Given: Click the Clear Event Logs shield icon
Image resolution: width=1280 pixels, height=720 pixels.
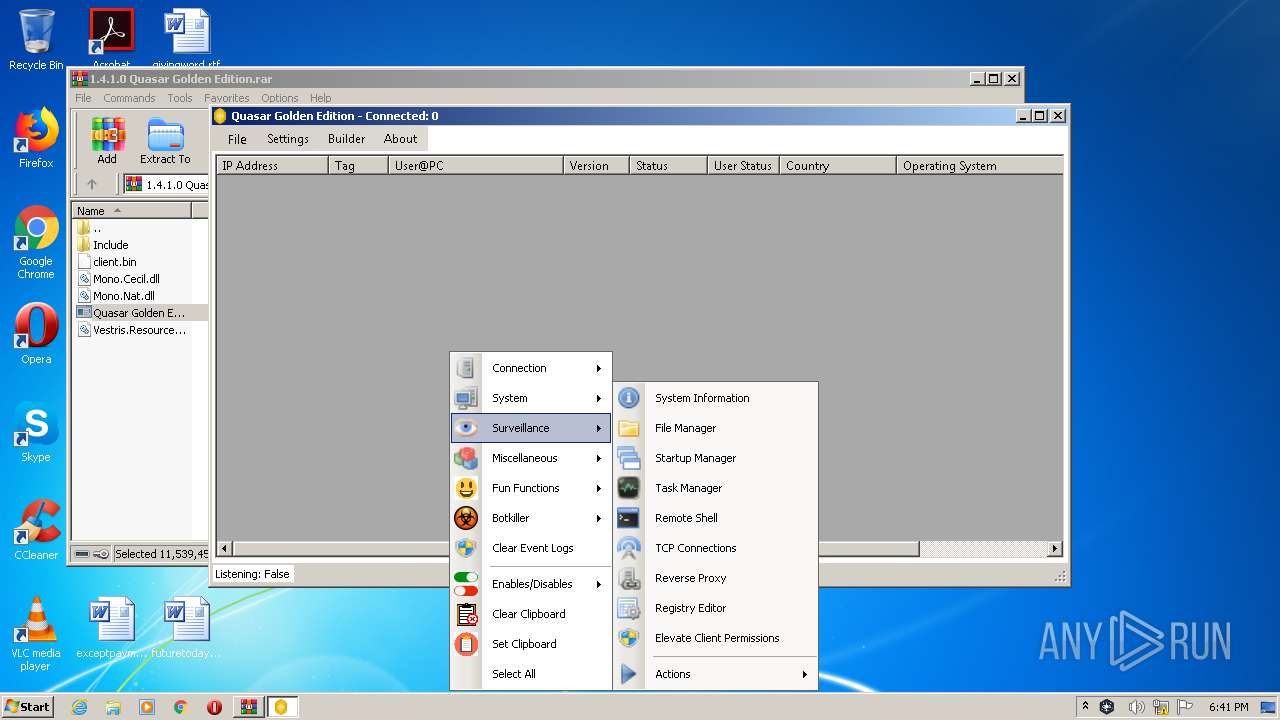Looking at the screenshot, I should click(x=466, y=548).
